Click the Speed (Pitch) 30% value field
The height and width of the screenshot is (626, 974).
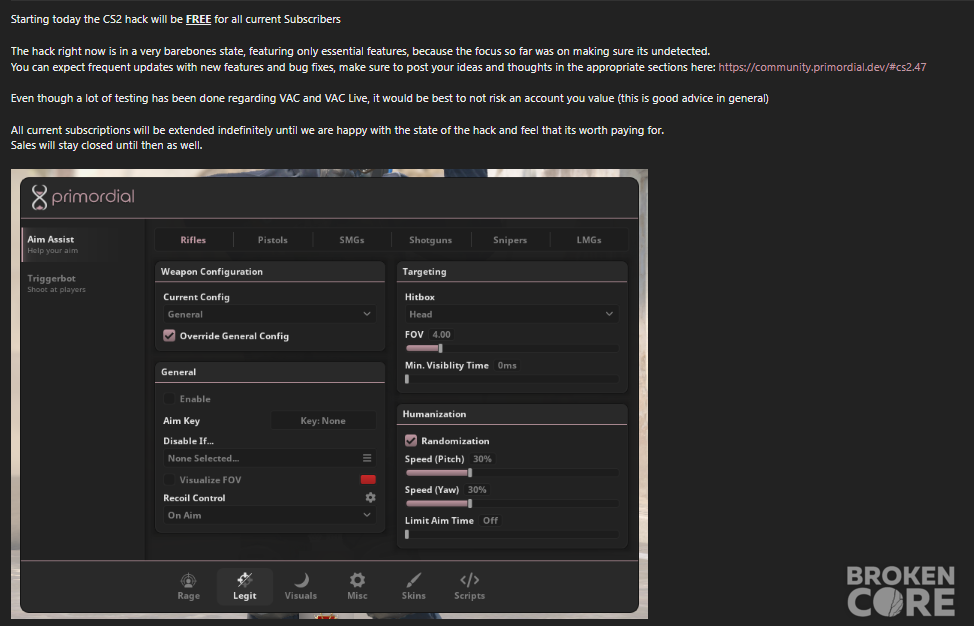[x=482, y=459]
